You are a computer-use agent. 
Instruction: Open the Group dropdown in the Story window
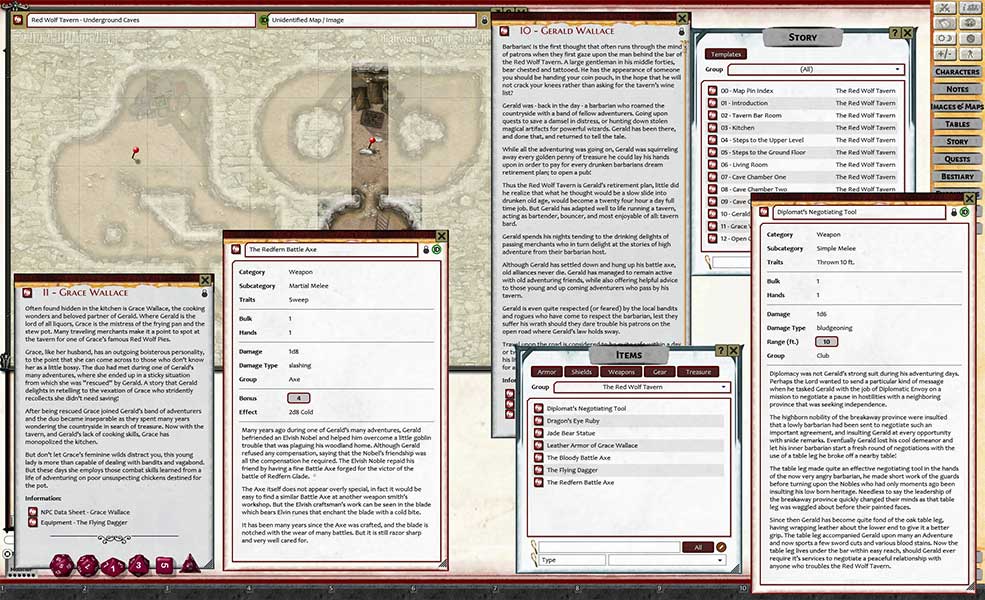coord(815,70)
